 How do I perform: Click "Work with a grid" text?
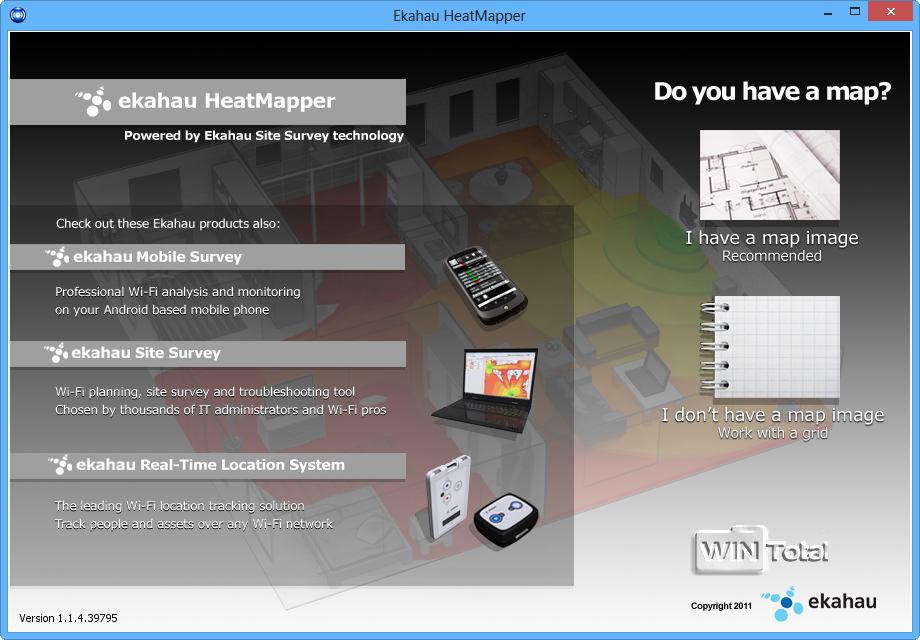[773, 433]
